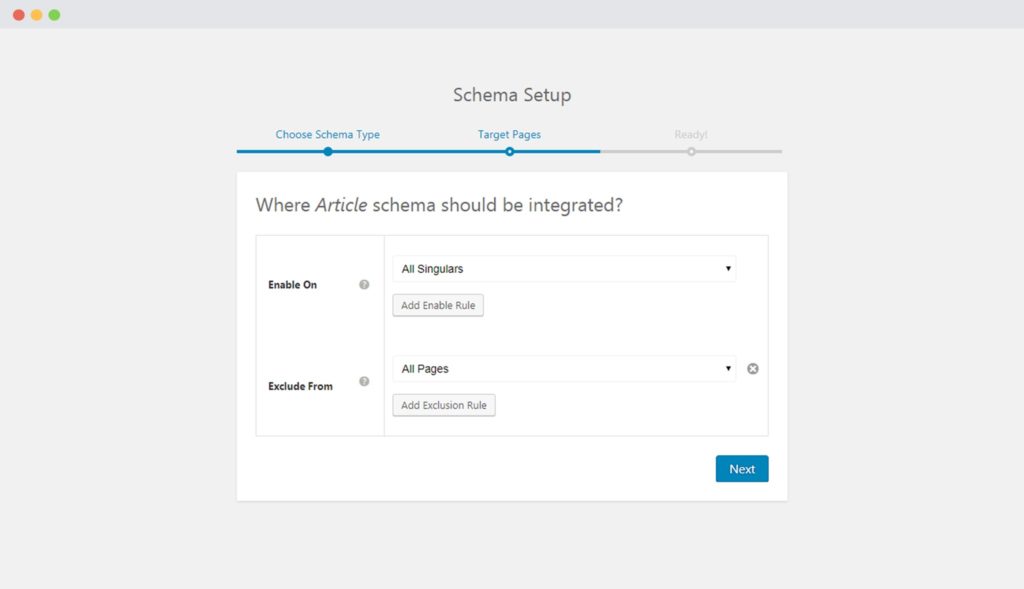Go back to the Choose Schema Type step
This screenshot has width=1024, height=589.
328,133
